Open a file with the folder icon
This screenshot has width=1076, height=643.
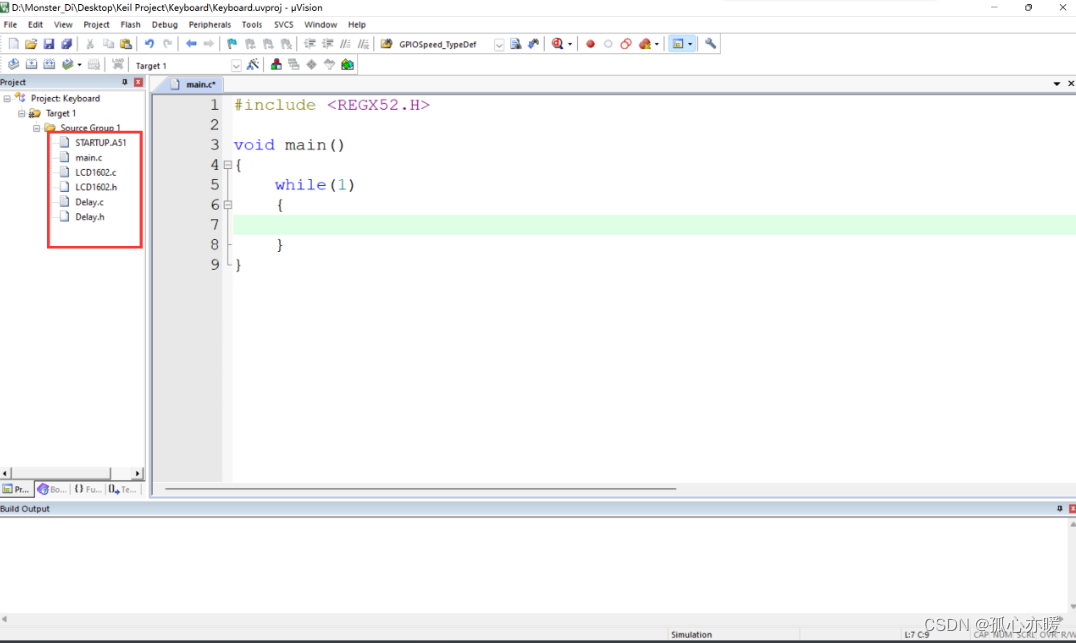tap(31, 44)
